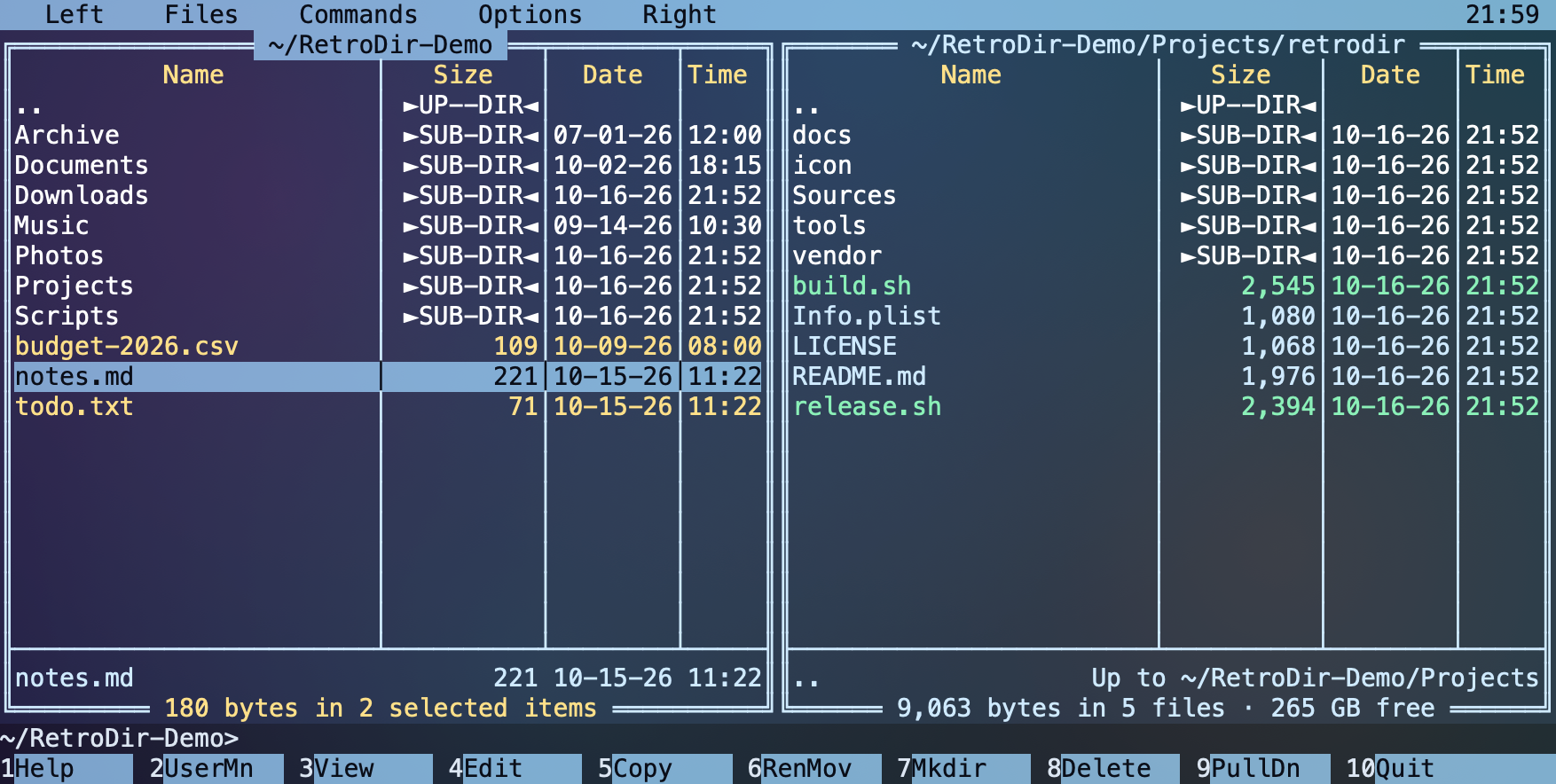Click the right panel Time column header

click(x=1495, y=74)
